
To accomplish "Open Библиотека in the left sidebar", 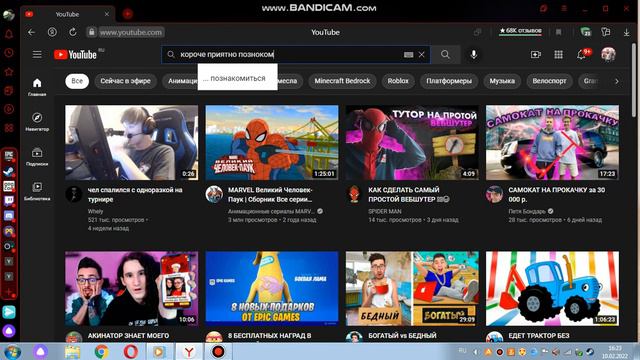I will (x=37, y=191).
